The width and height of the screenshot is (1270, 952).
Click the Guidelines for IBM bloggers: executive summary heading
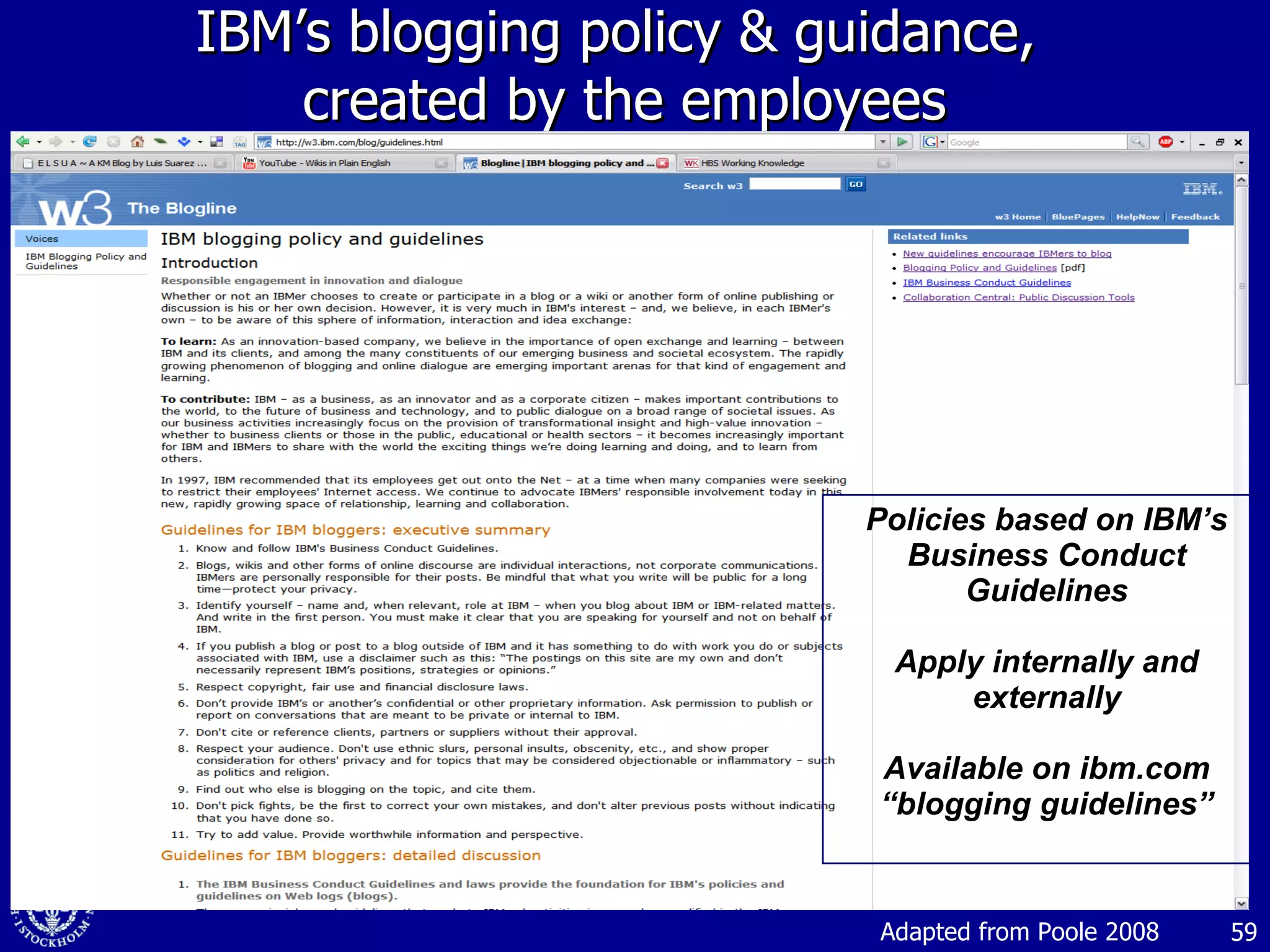tap(355, 530)
